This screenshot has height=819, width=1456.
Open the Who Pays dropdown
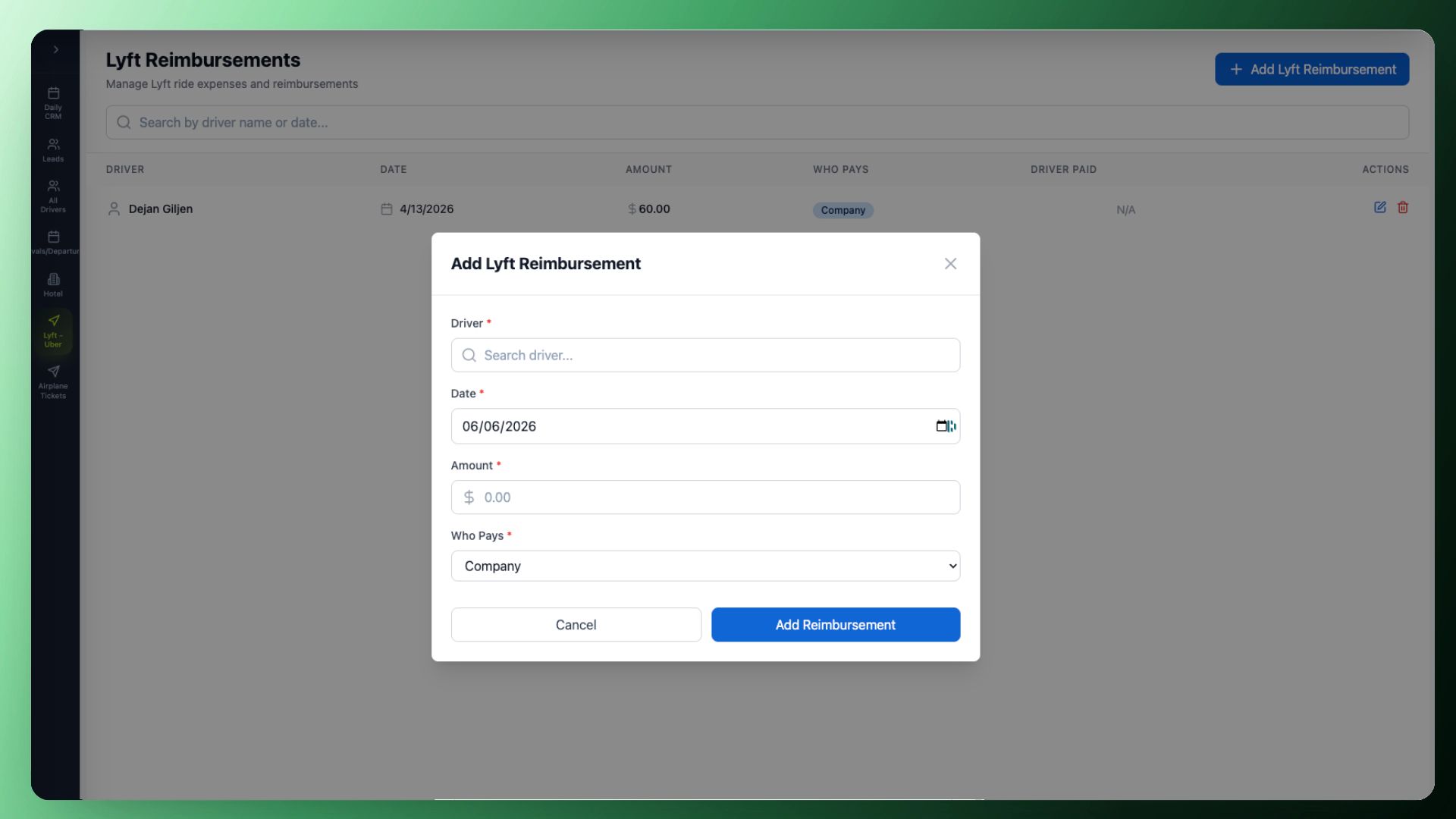pyautogui.click(x=705, y=566)
